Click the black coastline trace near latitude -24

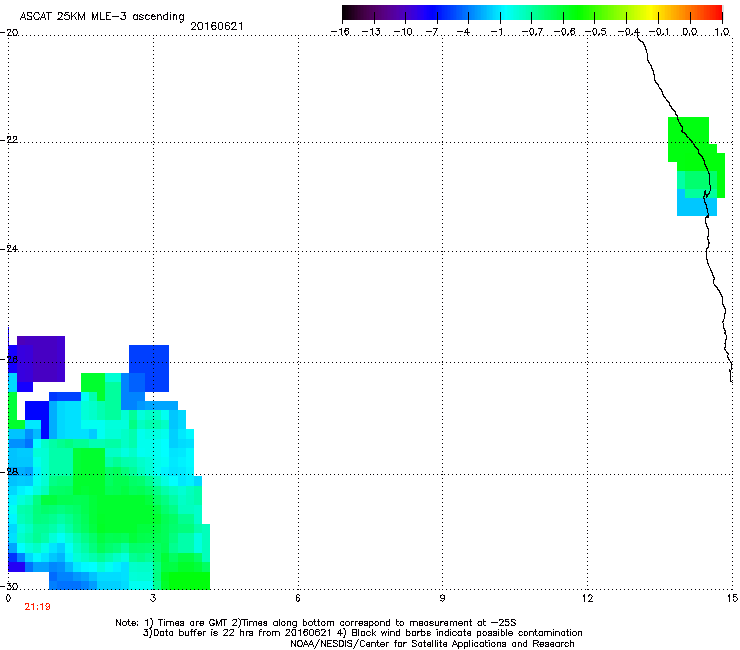pos(707,250)
